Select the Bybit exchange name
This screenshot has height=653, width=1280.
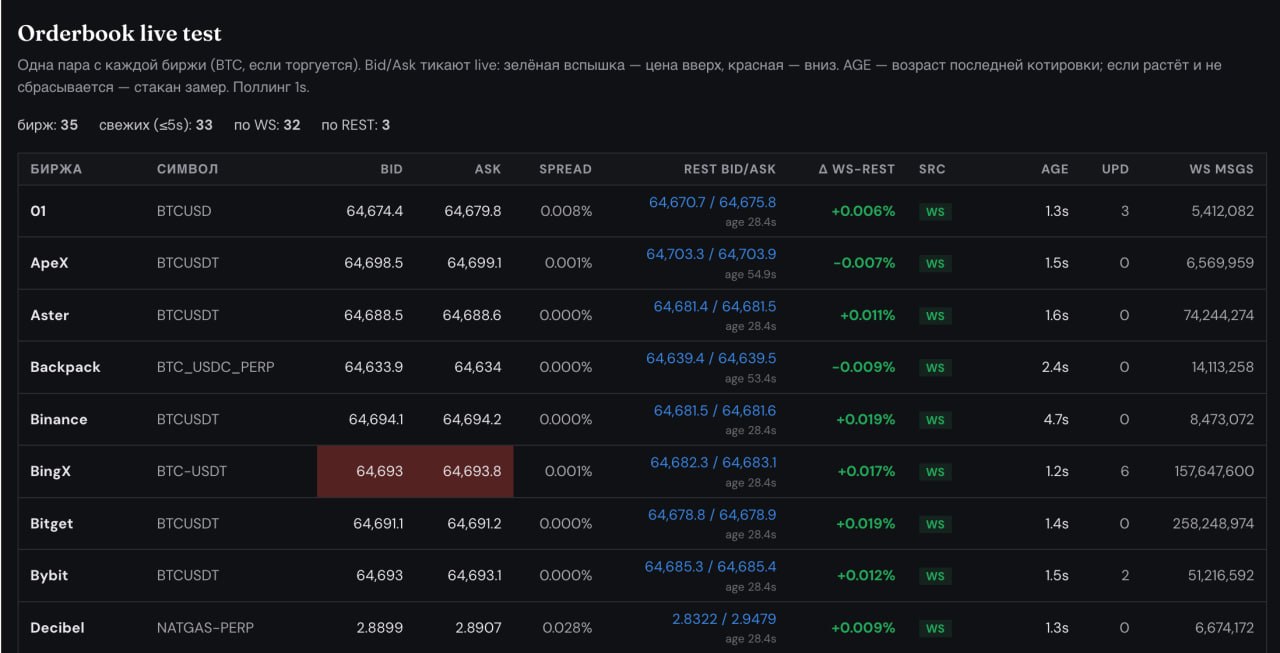click(x=49, y=575)
